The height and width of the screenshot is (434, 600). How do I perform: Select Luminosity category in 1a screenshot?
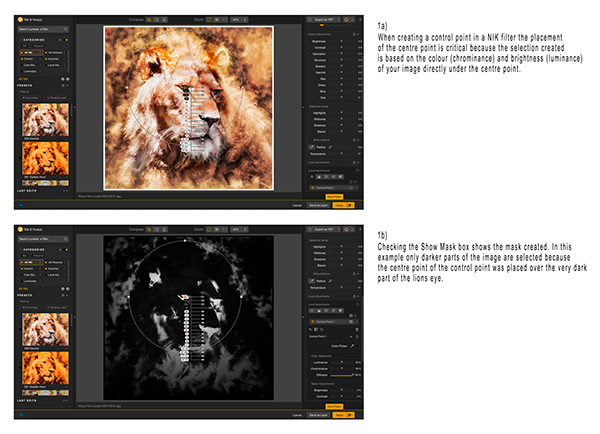(31, 71)
